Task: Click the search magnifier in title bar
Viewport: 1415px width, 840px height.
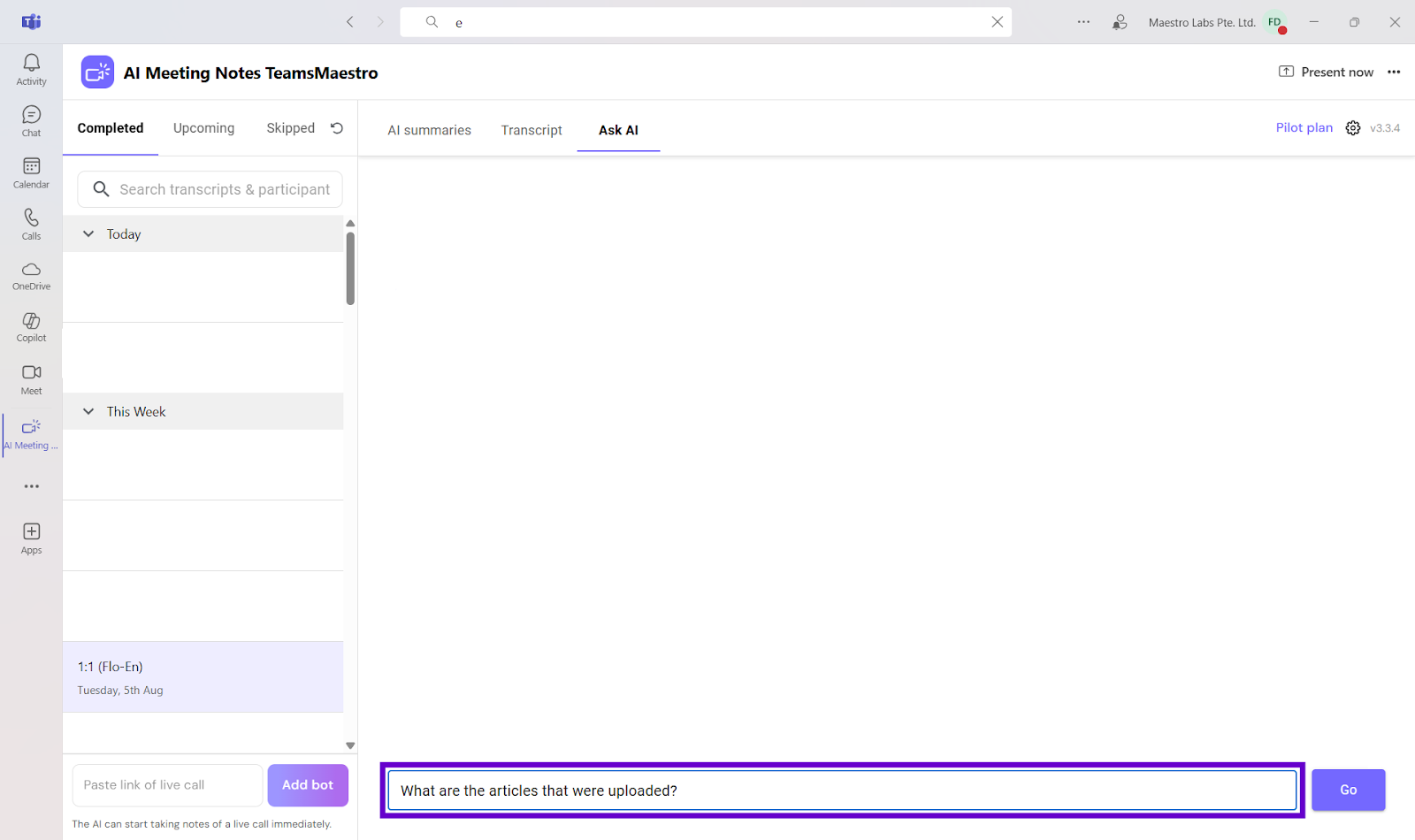Action: click(x=432, y=22)
